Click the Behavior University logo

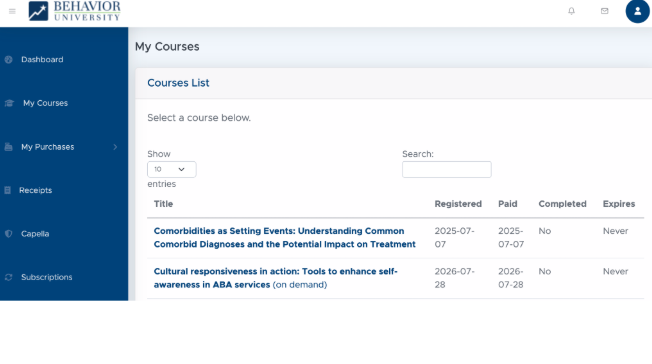click(x=75, y=11)
